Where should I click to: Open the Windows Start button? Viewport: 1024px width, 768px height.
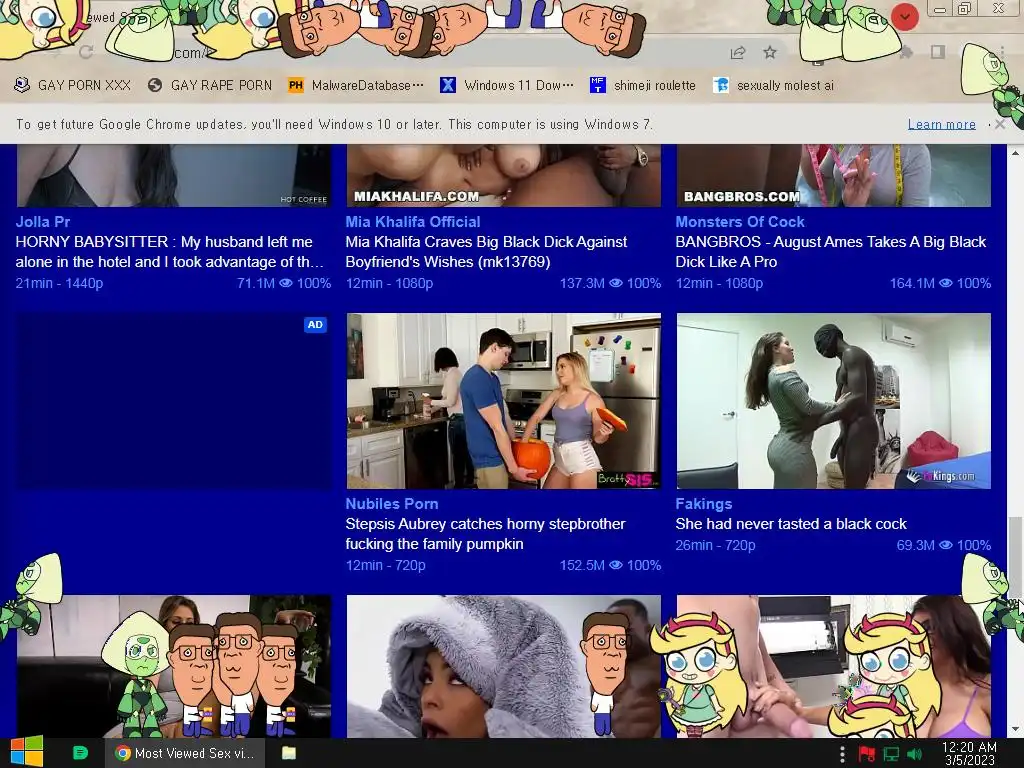pyautogui.click(x=27, y=752)
